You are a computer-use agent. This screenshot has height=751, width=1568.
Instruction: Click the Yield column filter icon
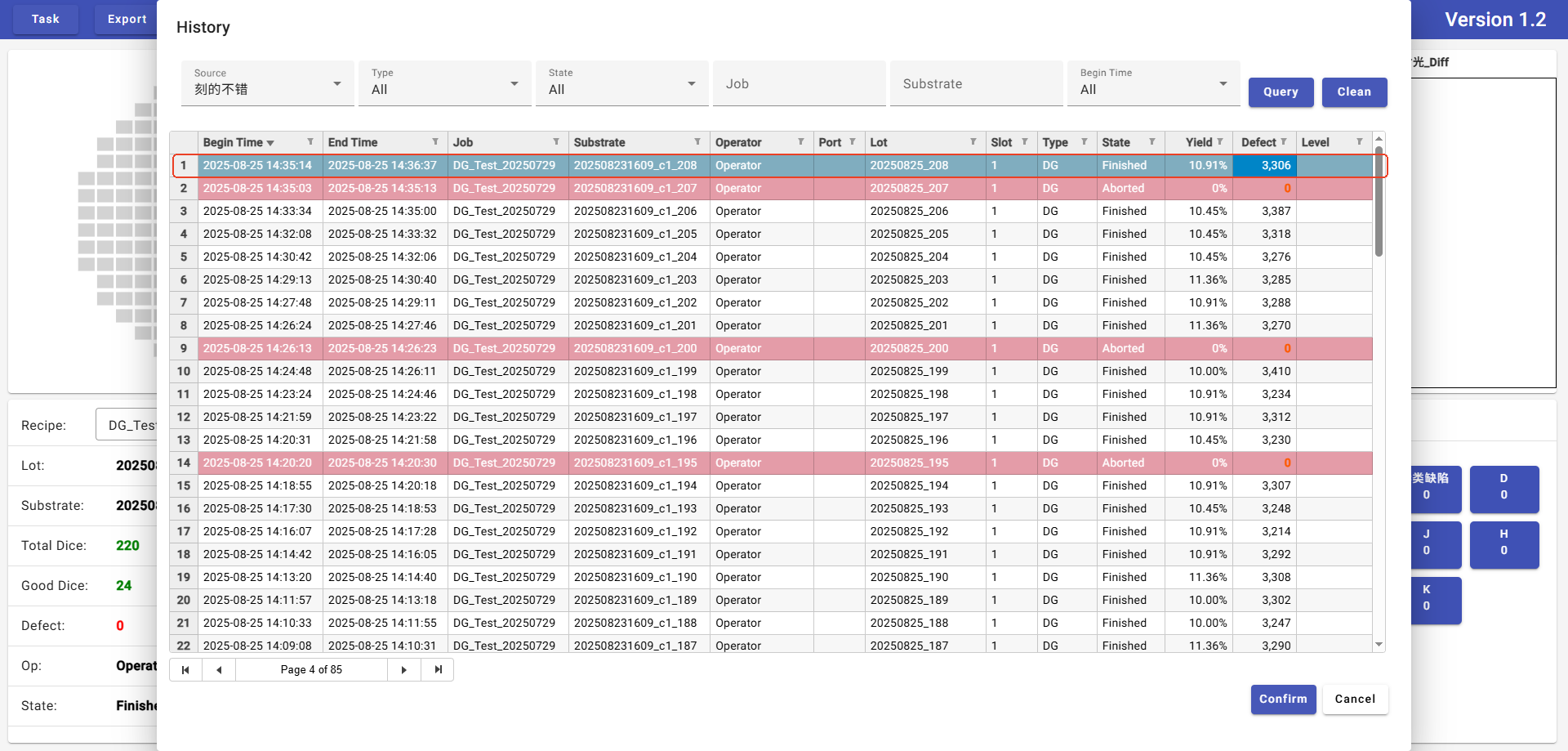[x=1221, y=142]
